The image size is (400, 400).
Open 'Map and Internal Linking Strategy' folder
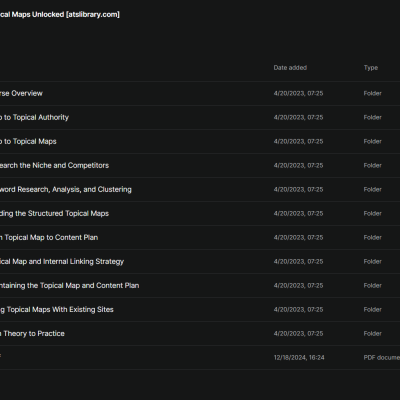pyautogui.click(x=62, y=261)
